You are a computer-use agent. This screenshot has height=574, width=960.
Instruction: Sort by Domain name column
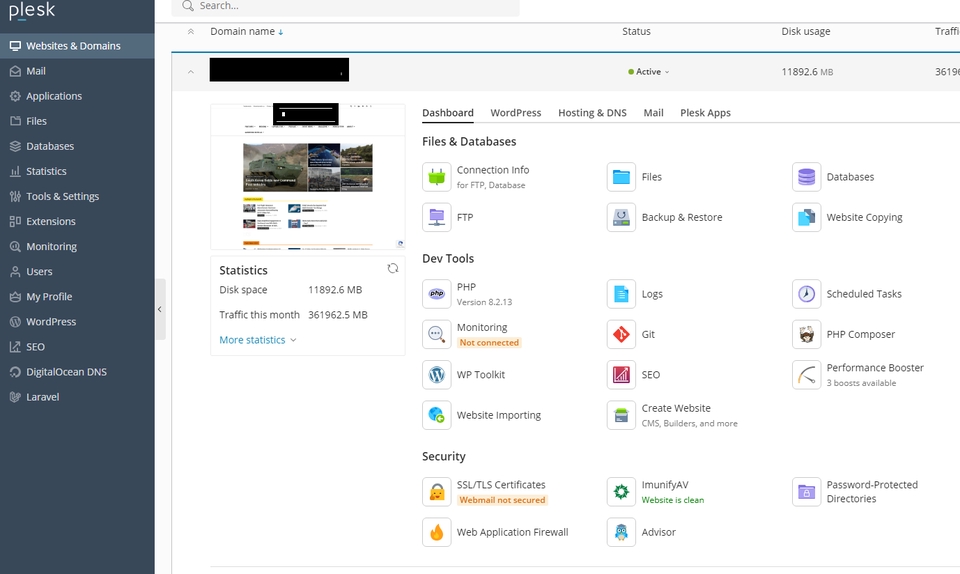[x=247, y=31]
